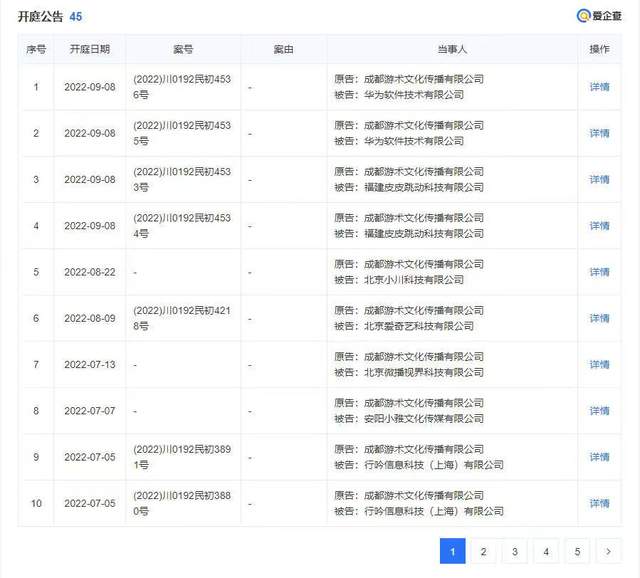640x578 pixels.
Task: Select current page 1 button
Action: [x=452, y=551]
